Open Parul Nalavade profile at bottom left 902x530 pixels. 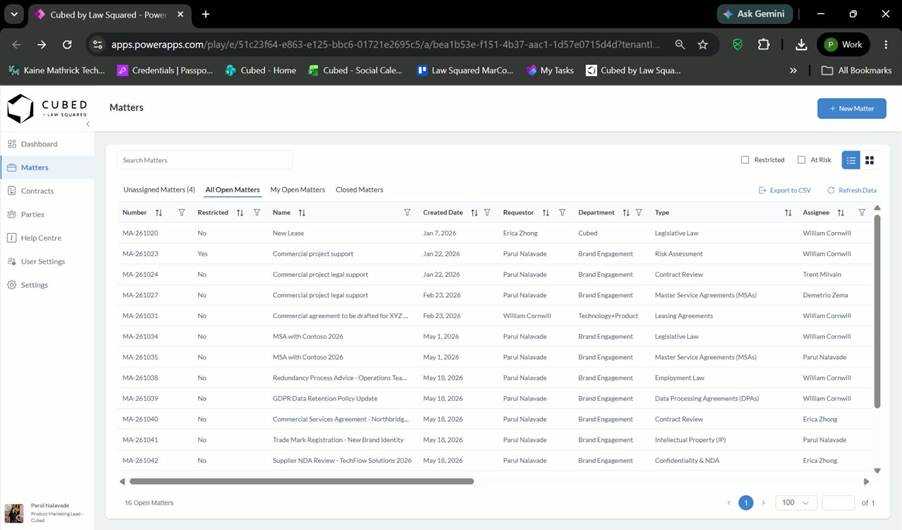coord(47,512)
